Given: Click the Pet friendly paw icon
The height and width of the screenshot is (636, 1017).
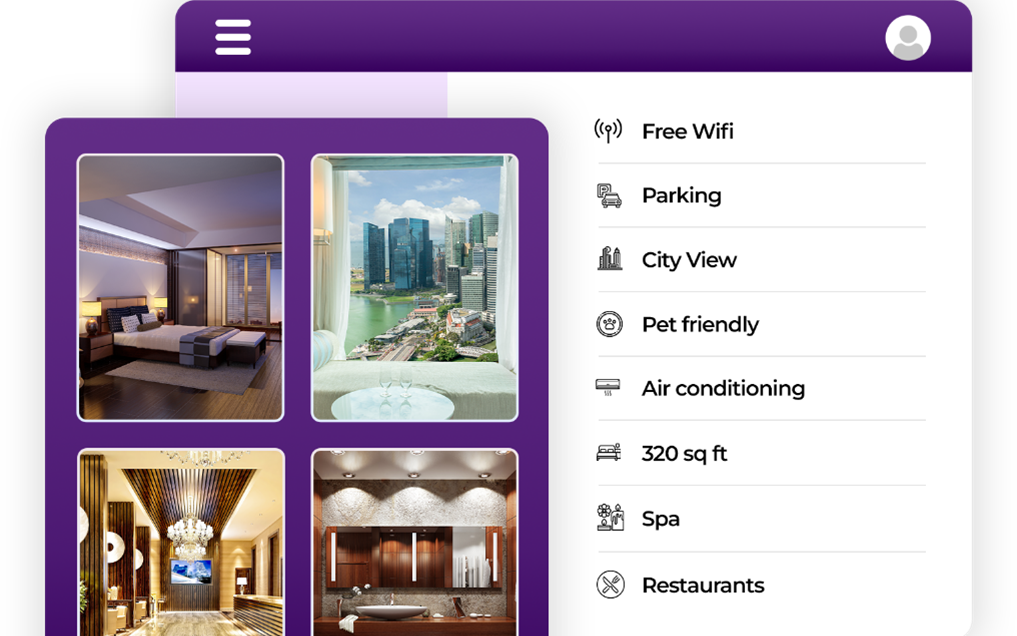Looking at the screenshot, I should click(609, 324).
